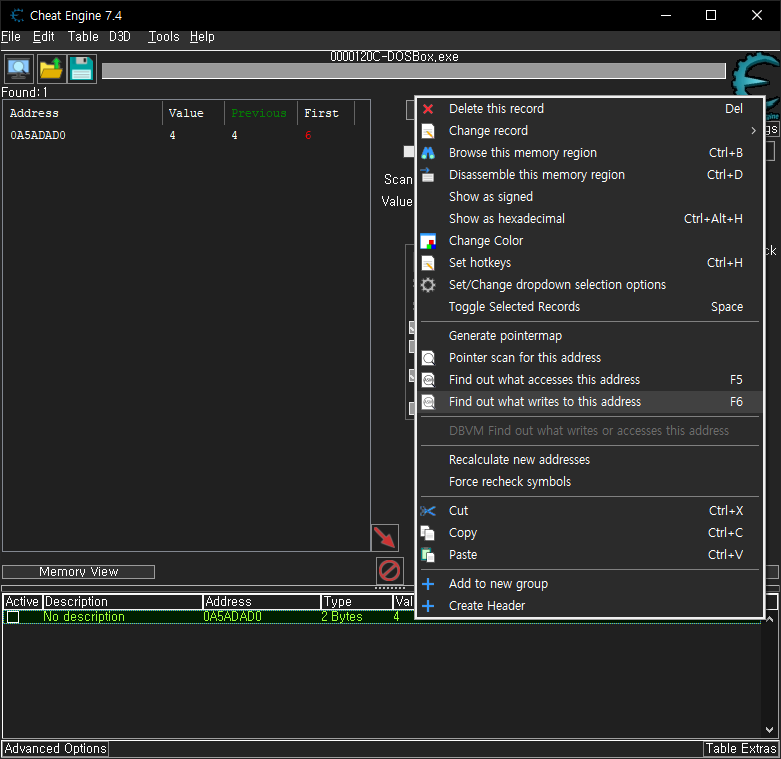Open the Tools menu

click(x=164, y=37)
